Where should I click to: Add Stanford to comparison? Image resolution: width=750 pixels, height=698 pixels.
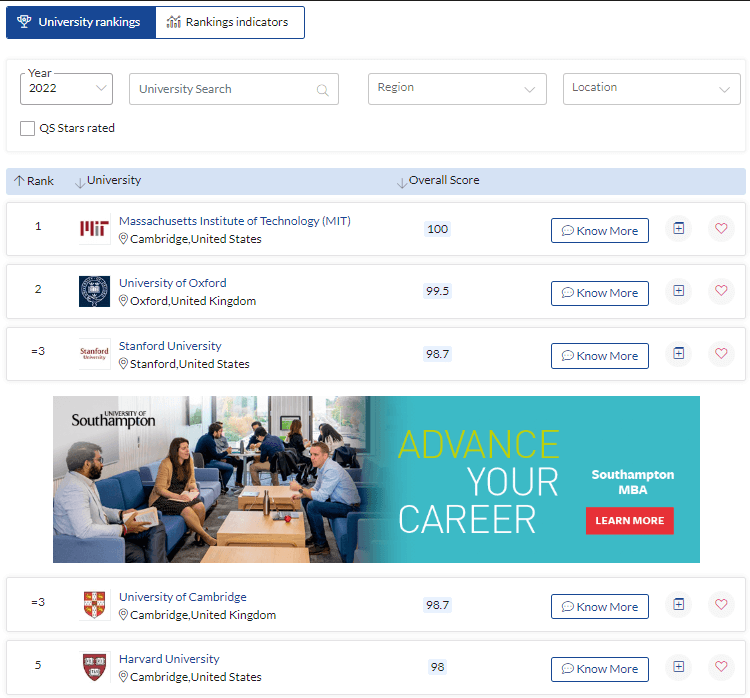(x=679, y=354)
